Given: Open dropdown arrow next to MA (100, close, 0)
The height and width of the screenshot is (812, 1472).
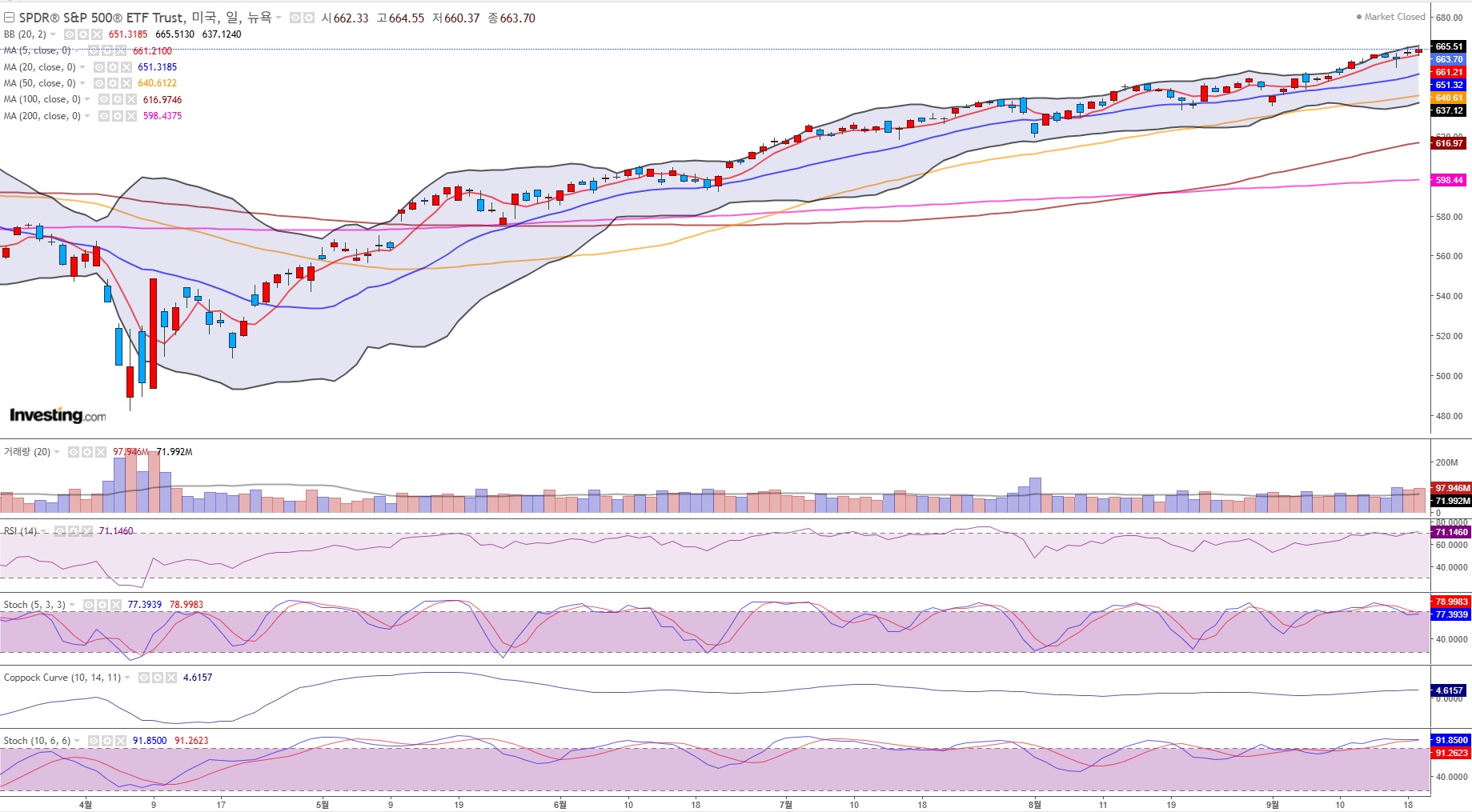Looking at the screenshot, I should click(87, 99).
